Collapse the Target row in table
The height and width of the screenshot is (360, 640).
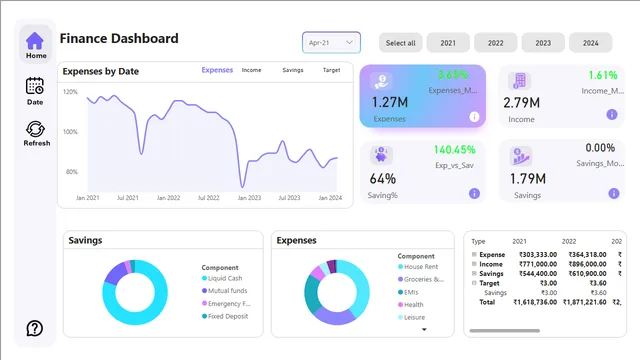[474, 283]
